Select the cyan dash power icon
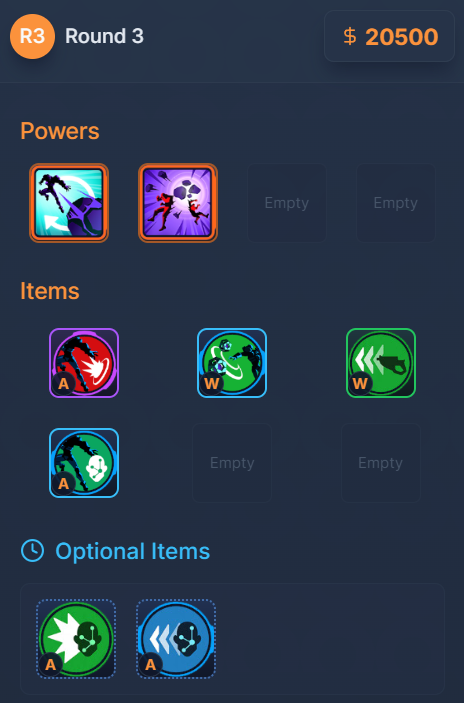464x703 pixels. [69, 203]
